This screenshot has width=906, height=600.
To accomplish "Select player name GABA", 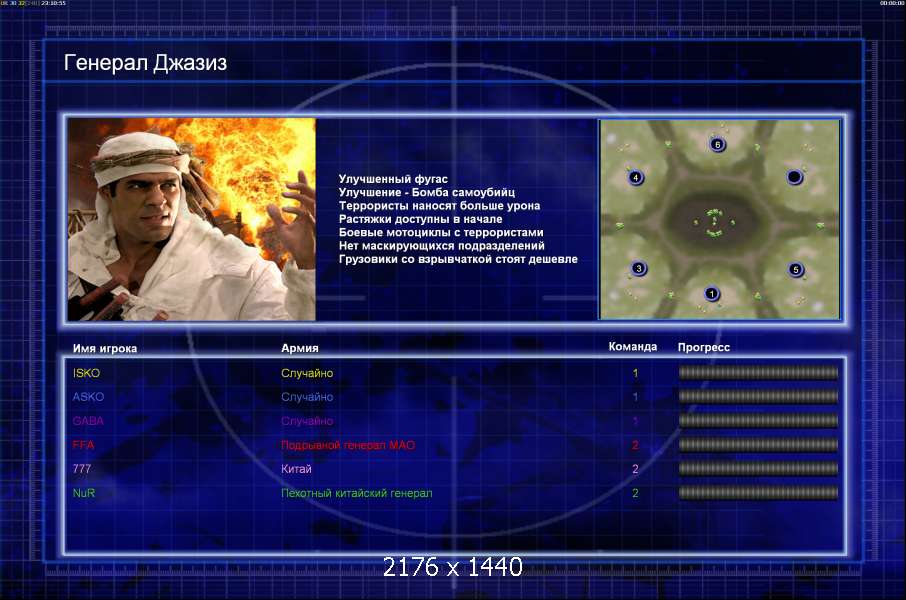I will pos(88,421).
